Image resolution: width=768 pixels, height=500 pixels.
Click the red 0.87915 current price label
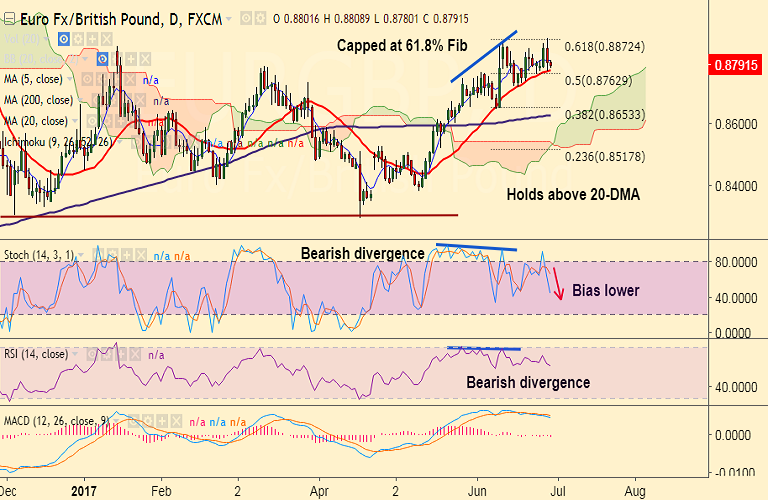coord(736,65)
